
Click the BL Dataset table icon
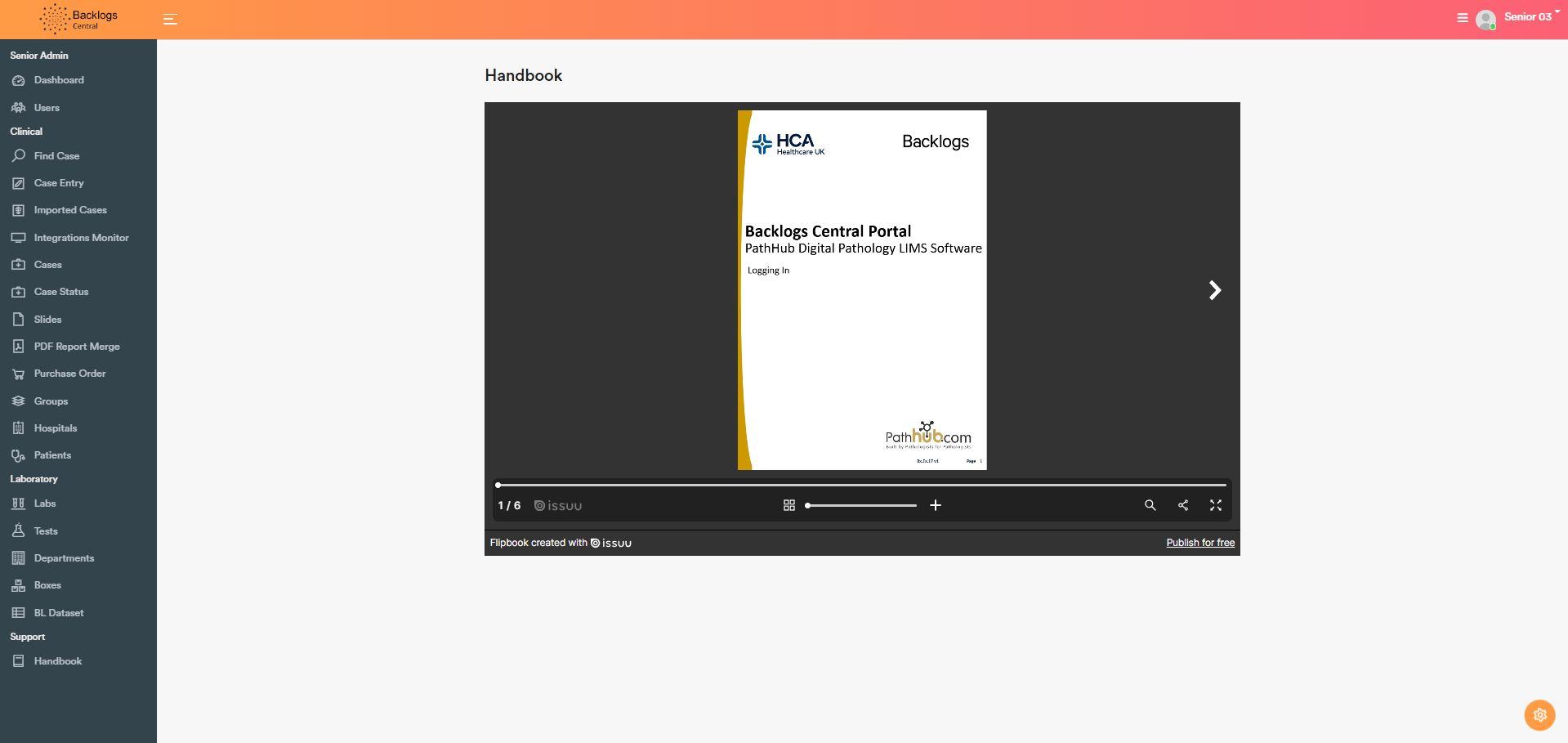point(19,613)
